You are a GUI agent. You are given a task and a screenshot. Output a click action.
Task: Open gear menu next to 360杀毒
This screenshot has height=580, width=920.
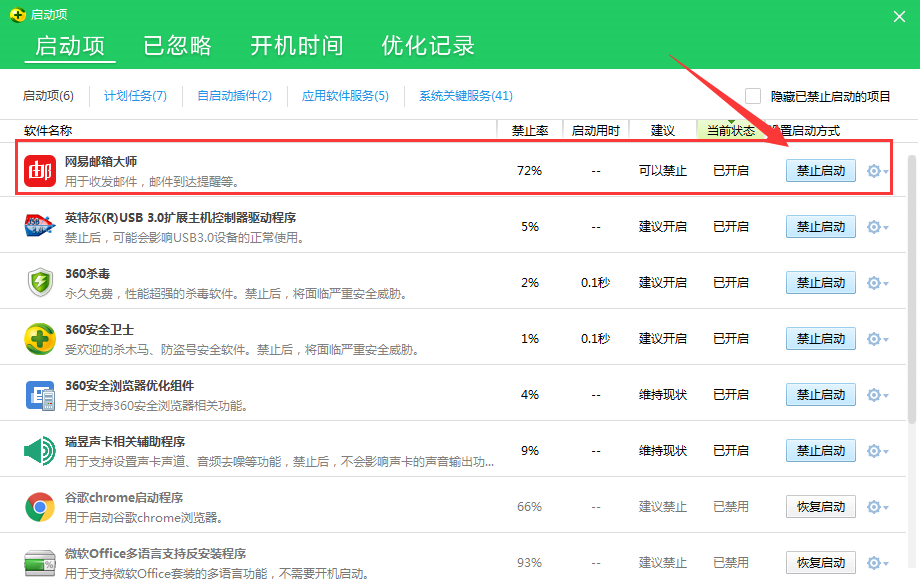[x=876, y=282]
